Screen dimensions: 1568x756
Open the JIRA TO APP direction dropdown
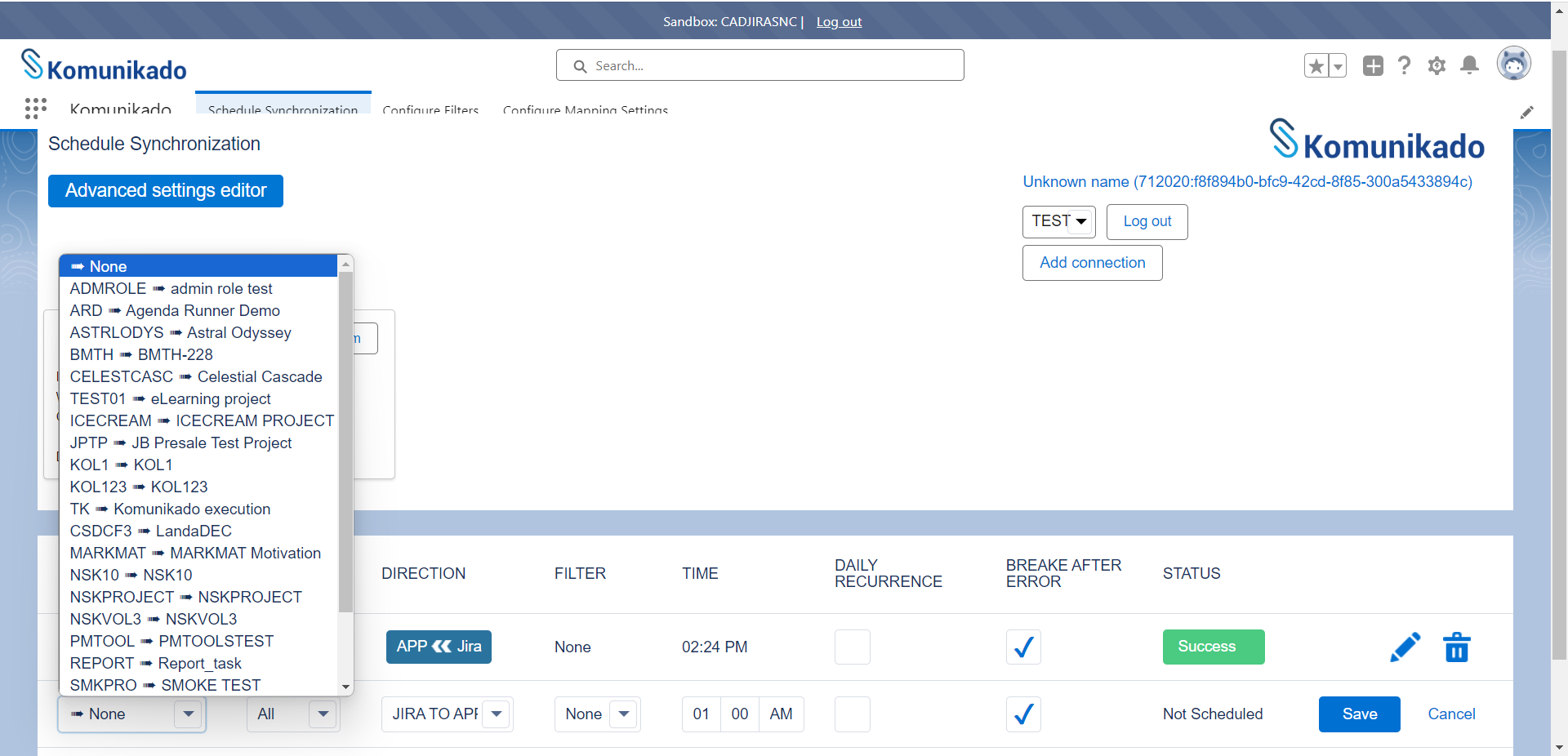[447, 714]
